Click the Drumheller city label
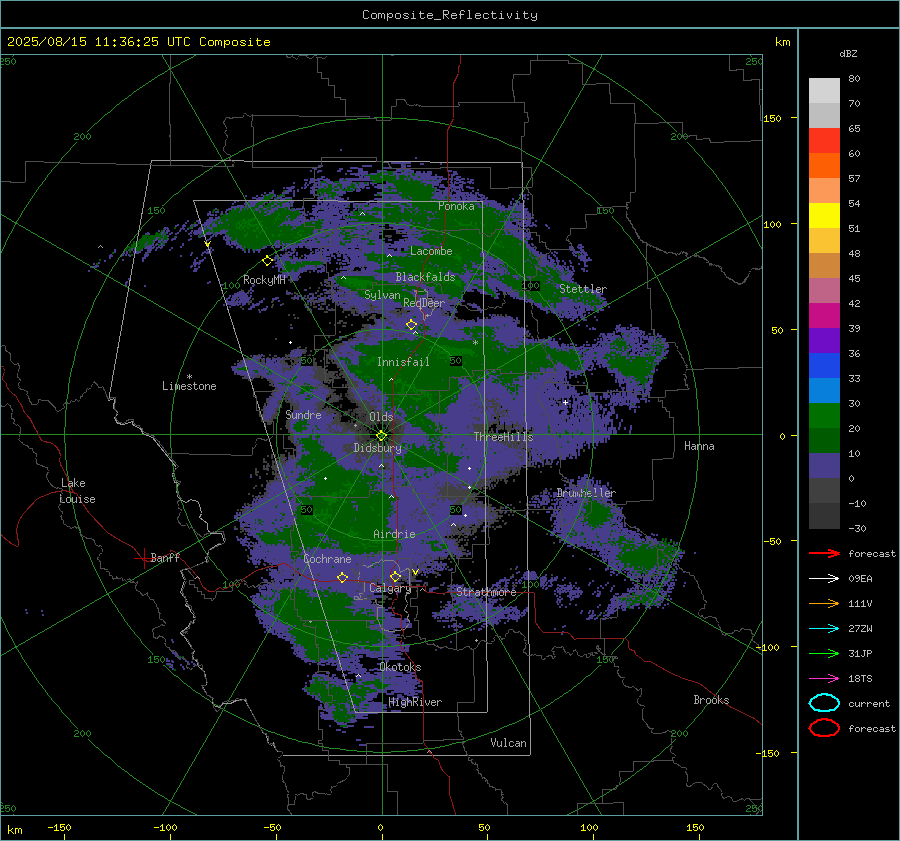The height and width of the screenshot is (841, 900). 586,493
